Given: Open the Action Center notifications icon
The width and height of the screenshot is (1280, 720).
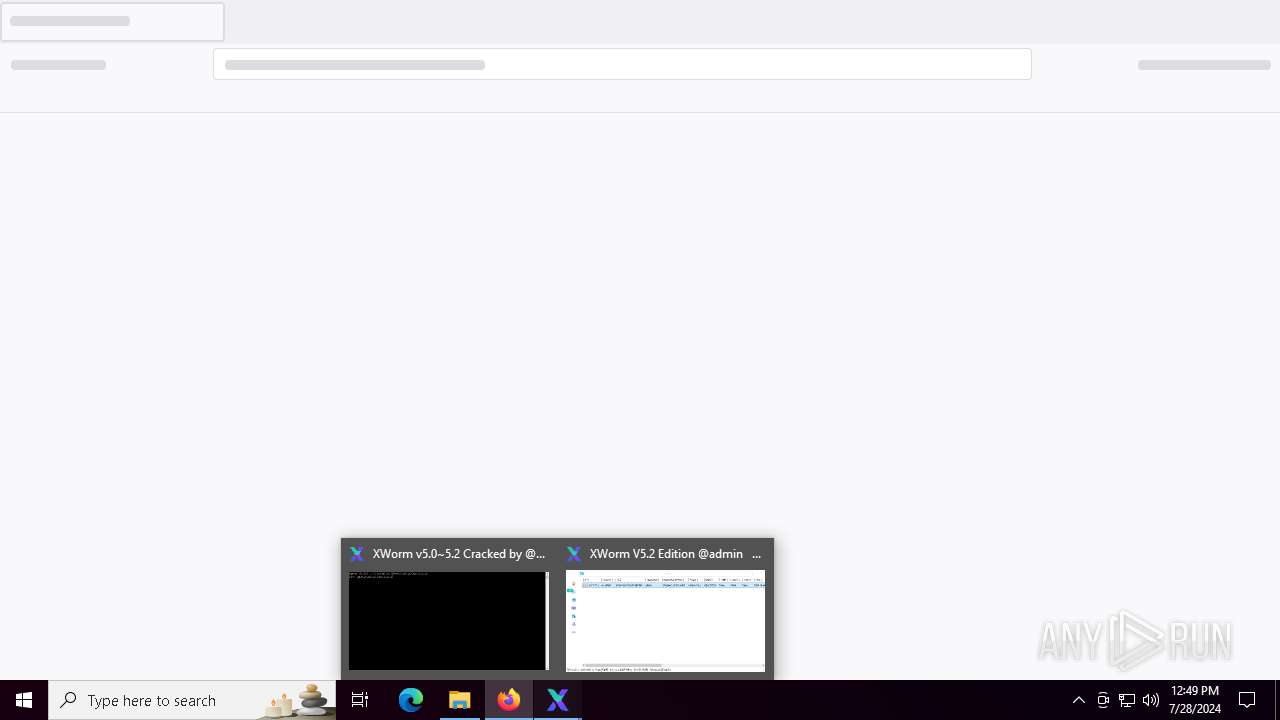Looking at the screenshot, I should click(1248, 700).
